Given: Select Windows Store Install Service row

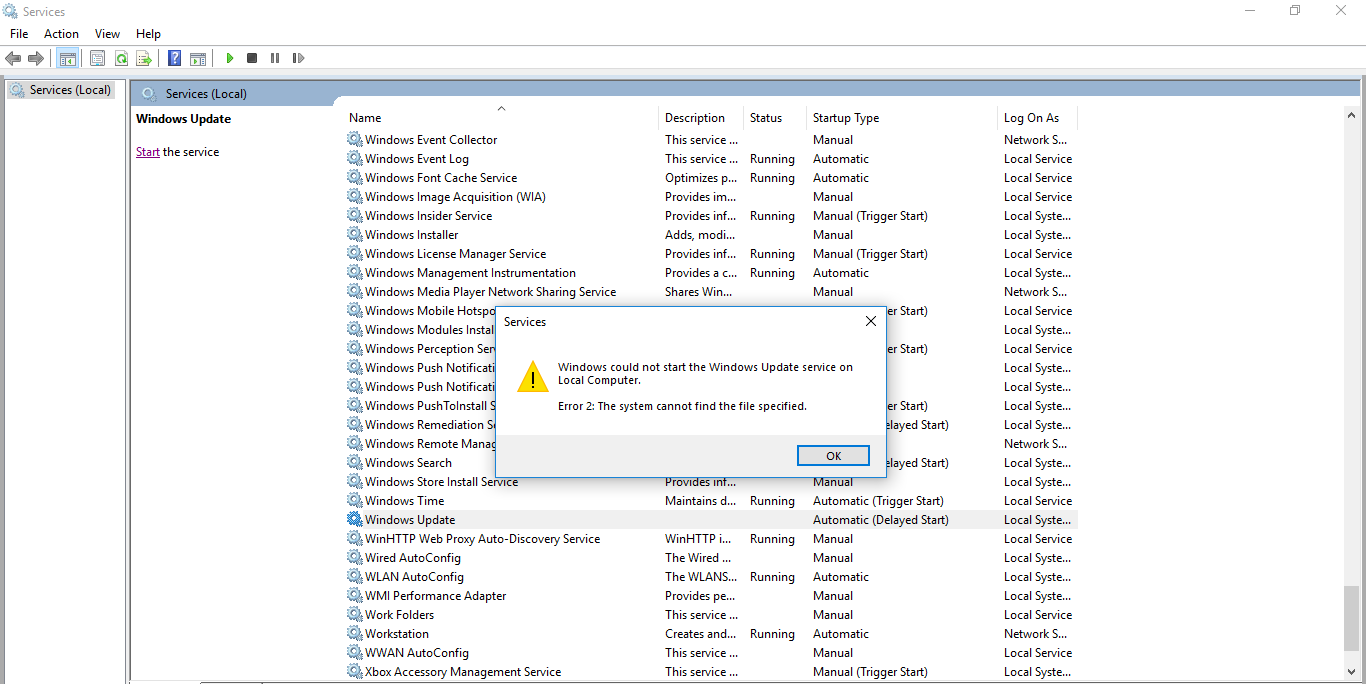Looking at the screenshot, I should point(711,482).
